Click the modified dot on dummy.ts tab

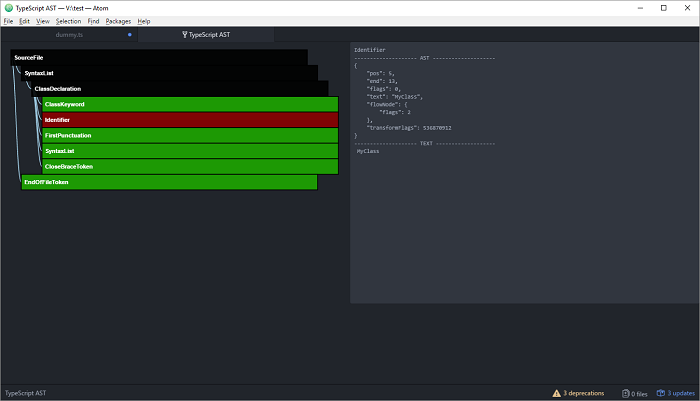pyautogui.click(x=129, y=34)
